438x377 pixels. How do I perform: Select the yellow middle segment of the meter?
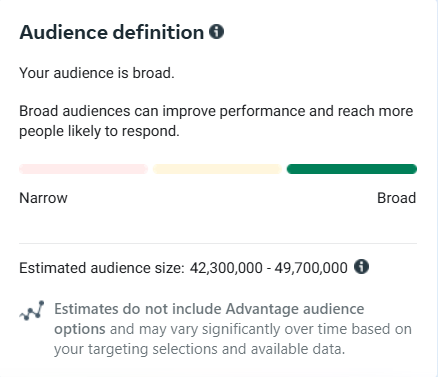217,169
